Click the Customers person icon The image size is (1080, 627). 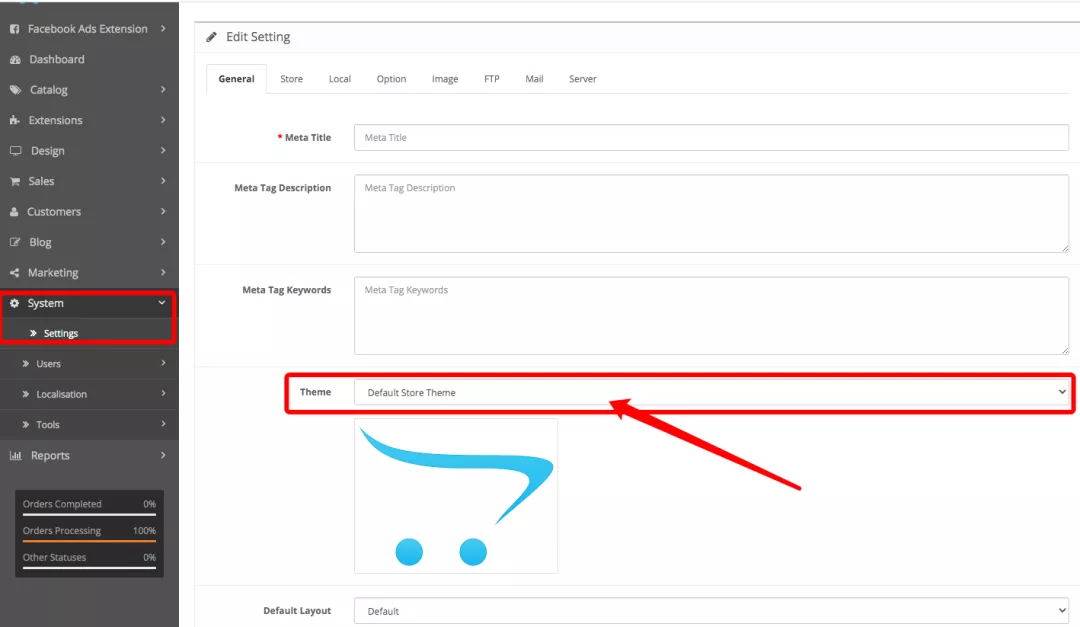tap(14, 212)
